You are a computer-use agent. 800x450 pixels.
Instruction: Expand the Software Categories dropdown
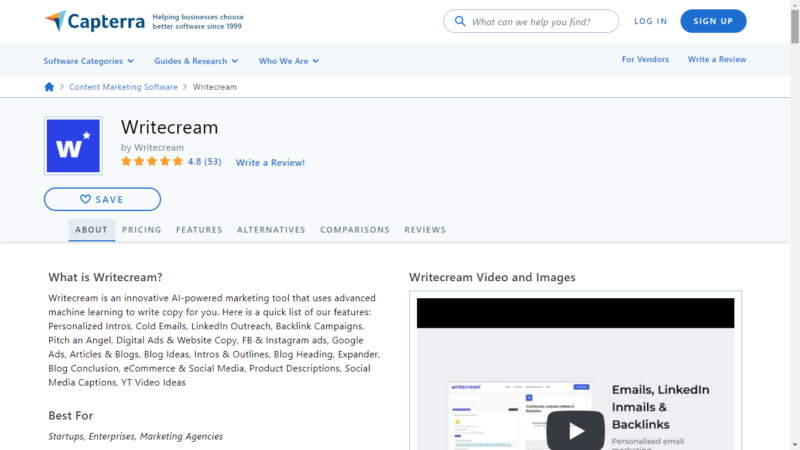pyautogui.click(x=88, y=61)
